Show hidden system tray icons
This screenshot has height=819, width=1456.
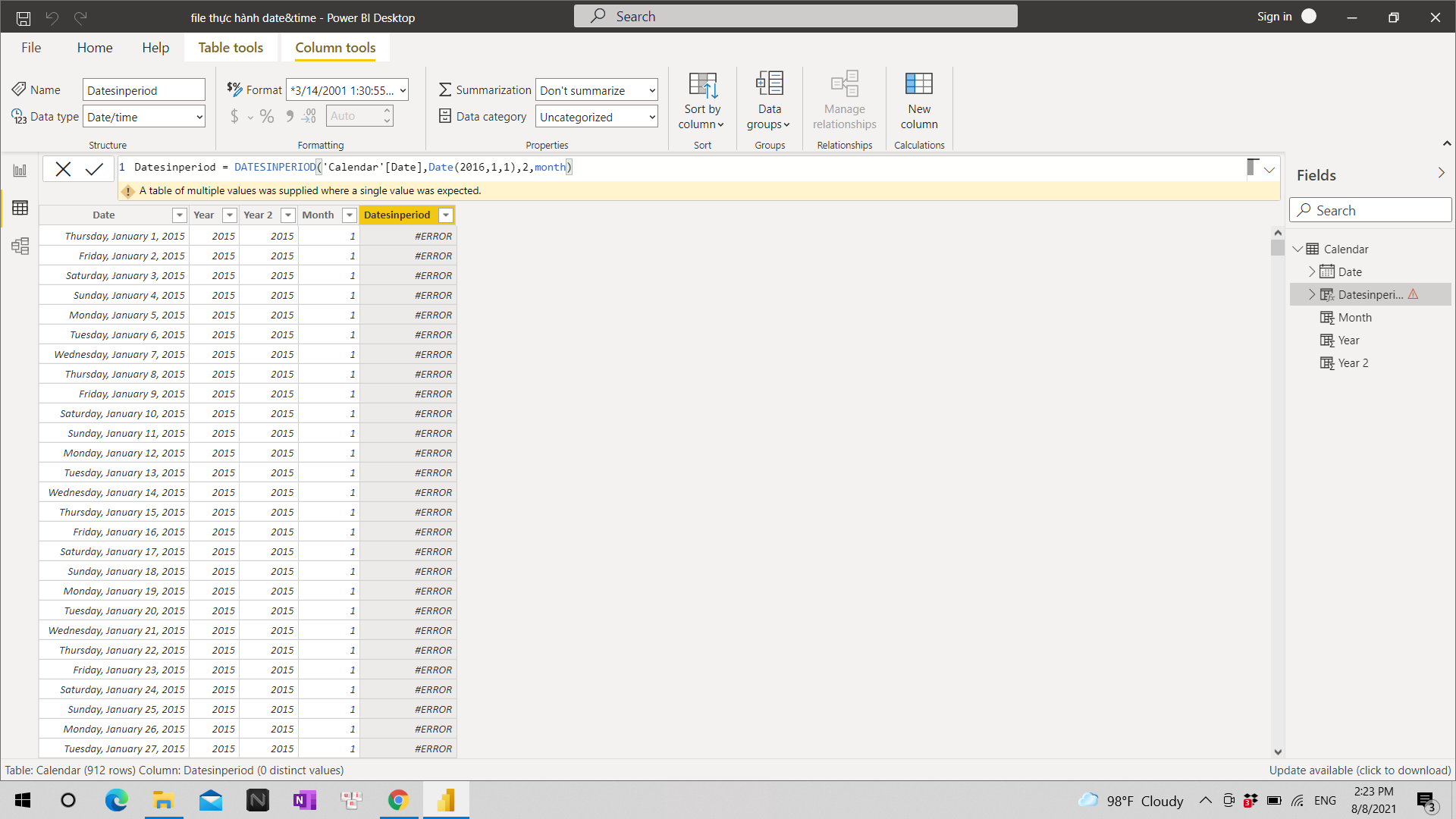[1205, 801]
